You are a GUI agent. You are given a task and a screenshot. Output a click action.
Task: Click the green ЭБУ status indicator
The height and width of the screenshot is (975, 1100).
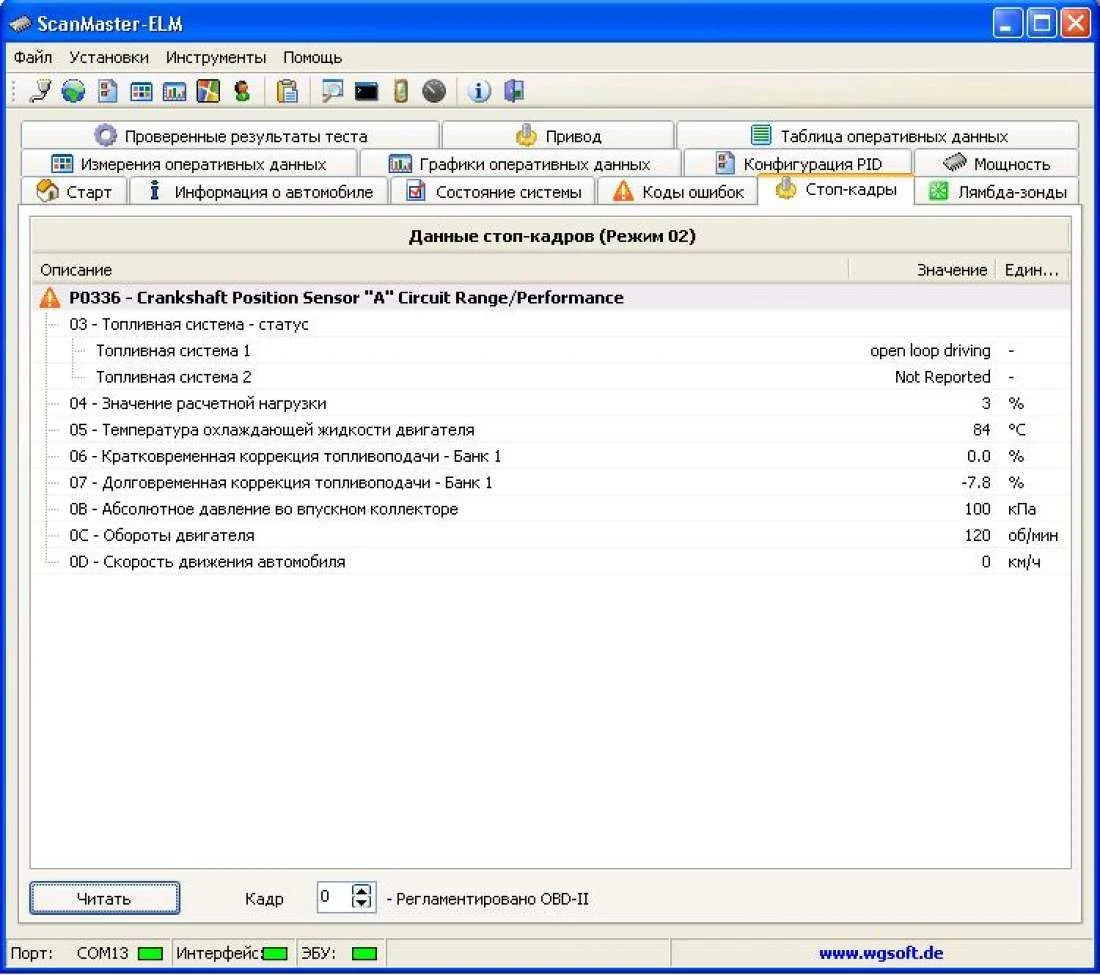point(364,953)
